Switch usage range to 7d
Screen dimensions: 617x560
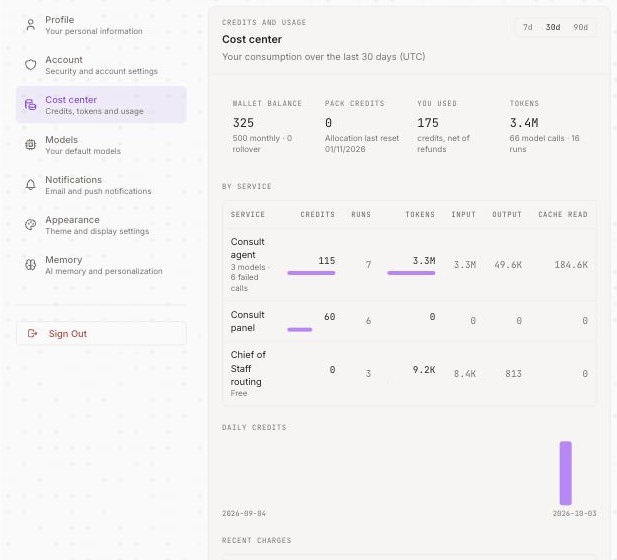coord(528,27)
